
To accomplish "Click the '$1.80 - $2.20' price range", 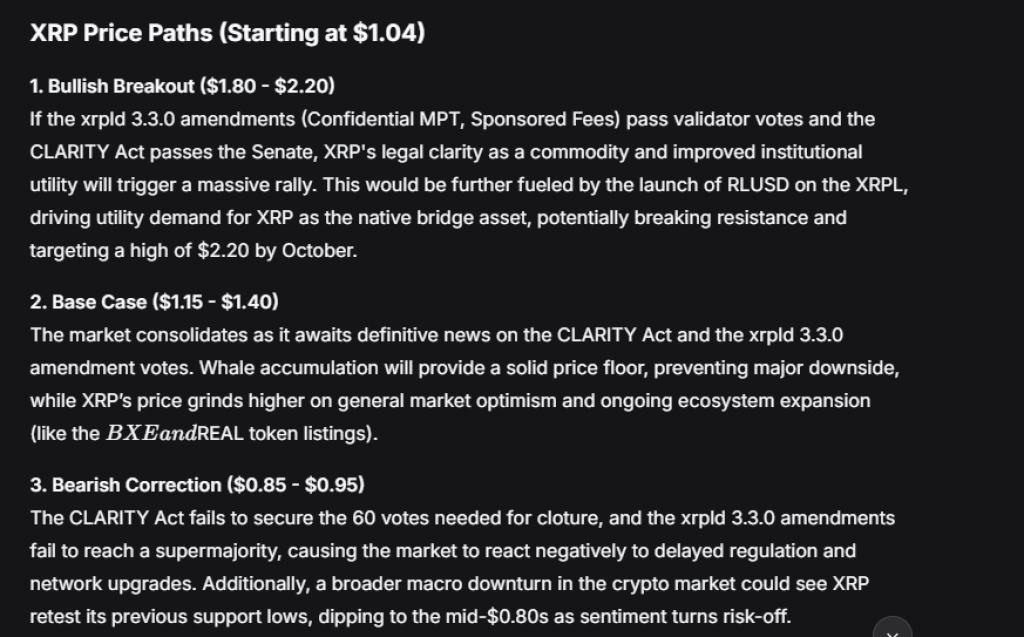I will click(x=268, y=86).
